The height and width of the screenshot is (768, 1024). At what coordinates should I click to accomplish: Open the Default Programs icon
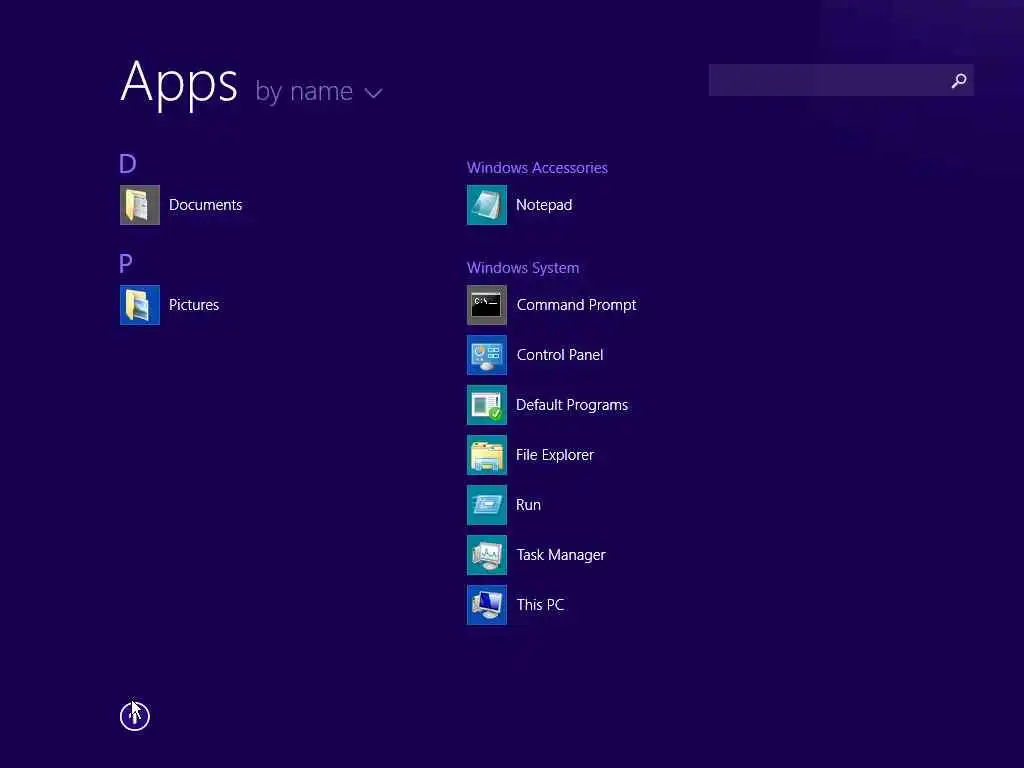coord(487,405)
